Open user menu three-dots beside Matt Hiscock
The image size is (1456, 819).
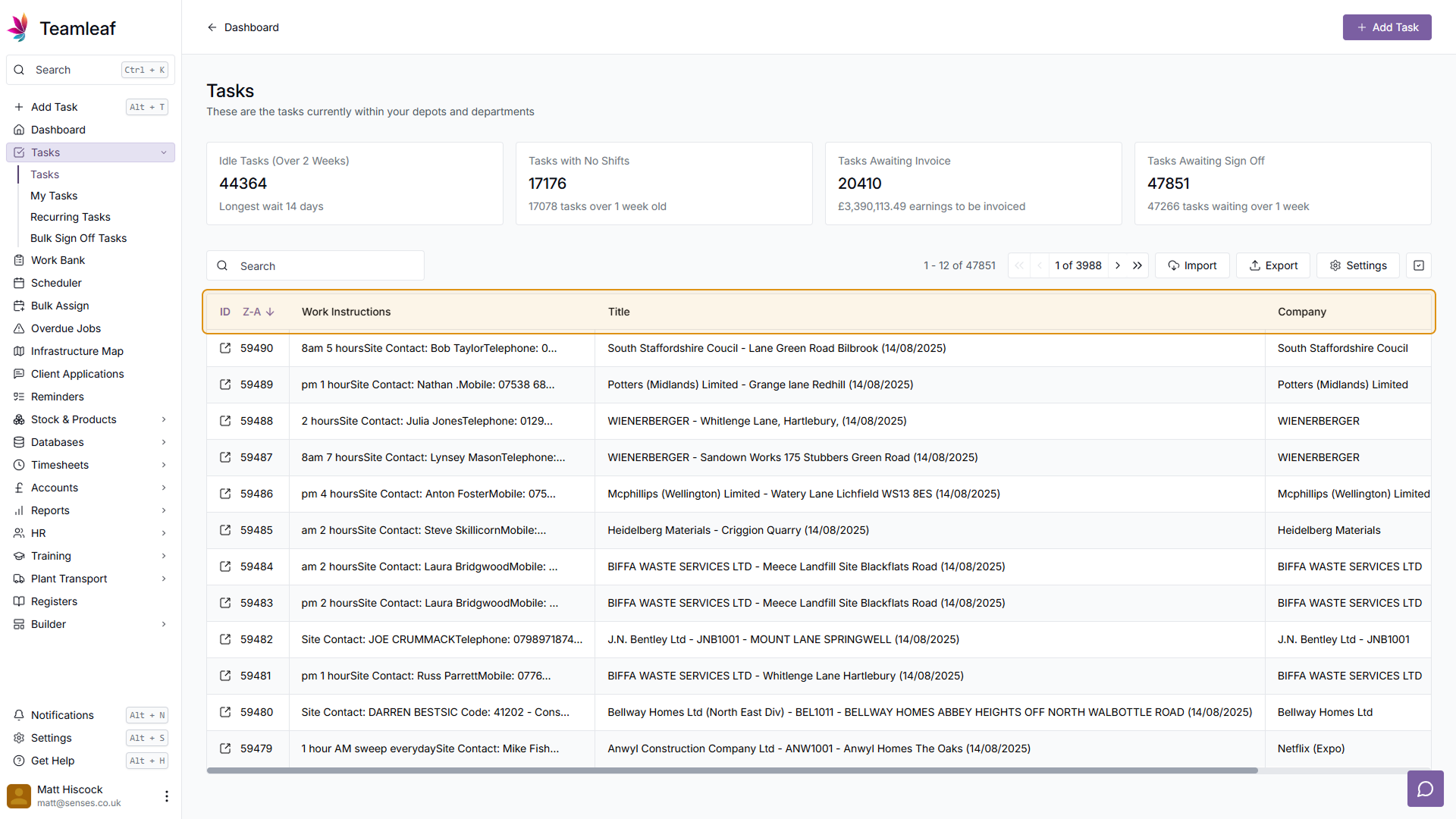click(x=167, y=796)
